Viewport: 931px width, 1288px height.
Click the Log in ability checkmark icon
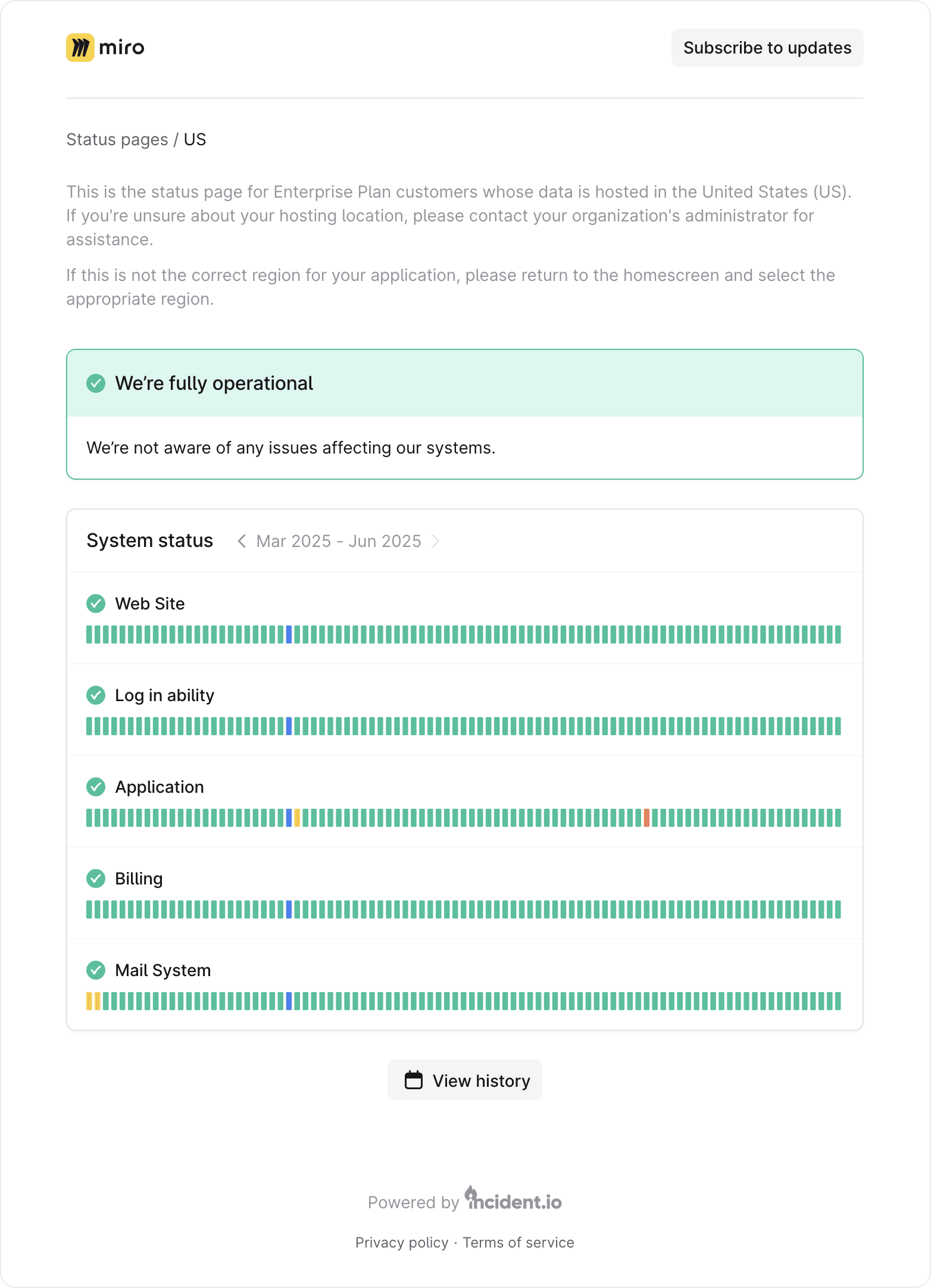click(96, 695)
